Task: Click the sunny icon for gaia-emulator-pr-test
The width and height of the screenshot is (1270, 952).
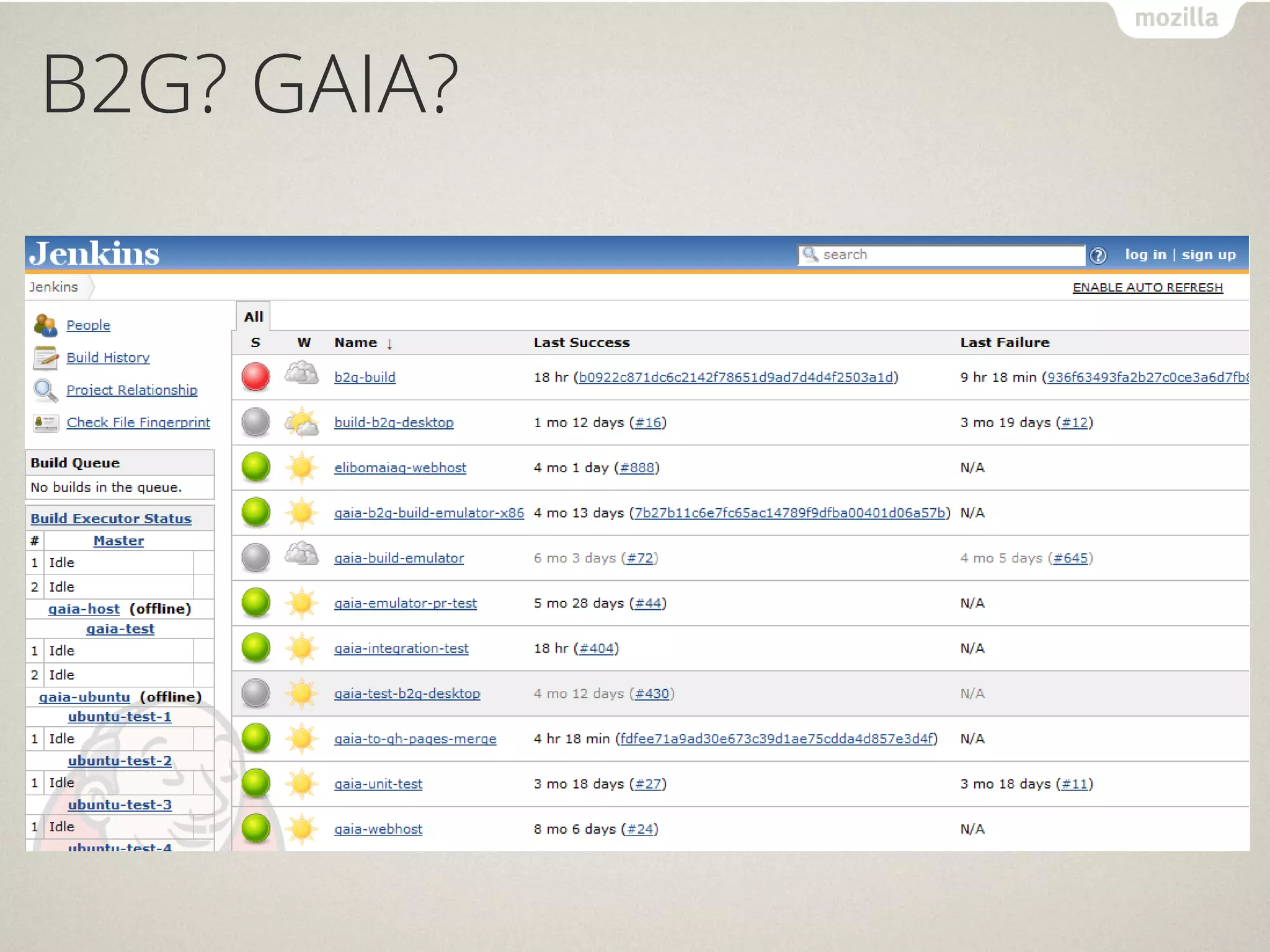Action: click(301, 603)
